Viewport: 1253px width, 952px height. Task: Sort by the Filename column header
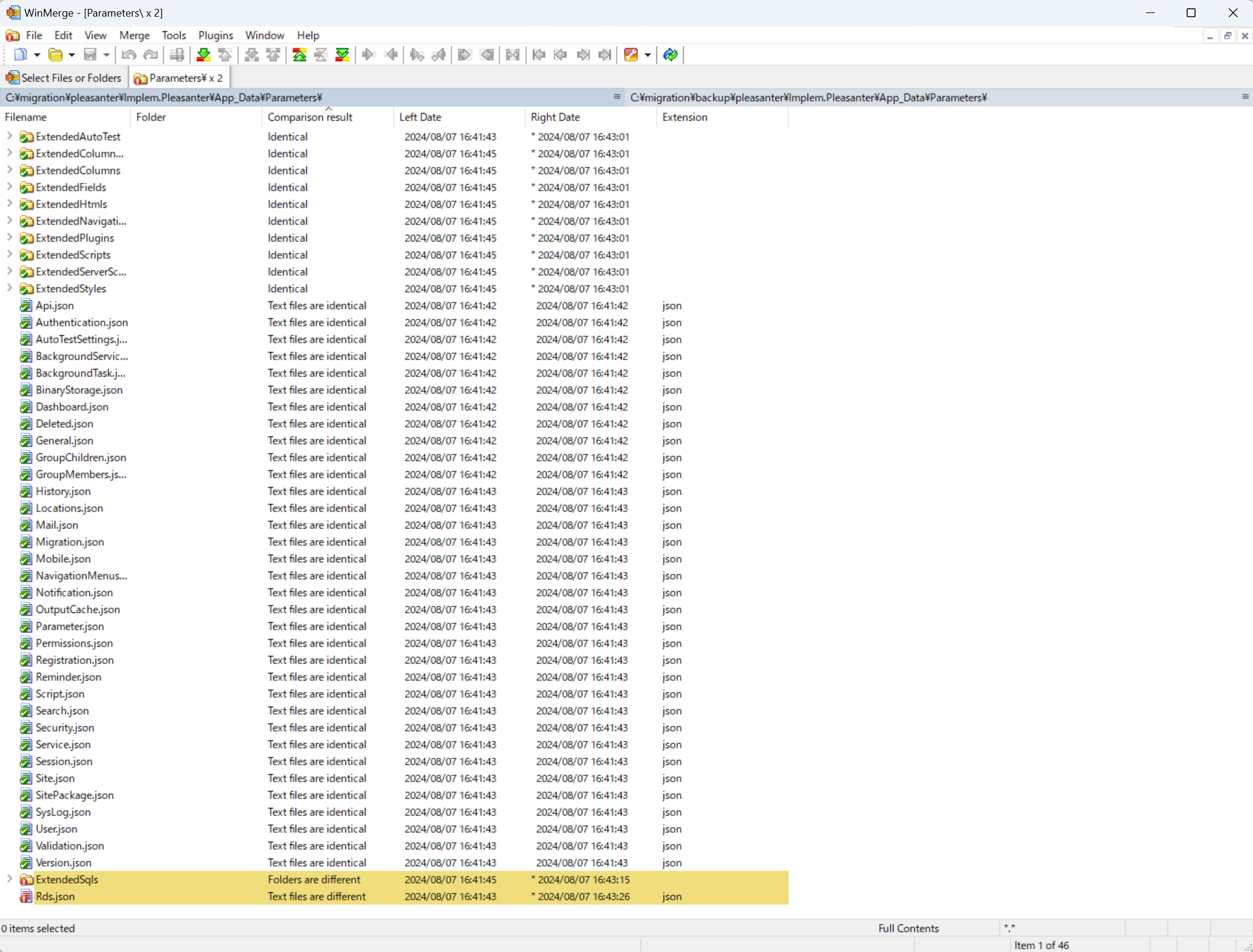pos(65,117)
